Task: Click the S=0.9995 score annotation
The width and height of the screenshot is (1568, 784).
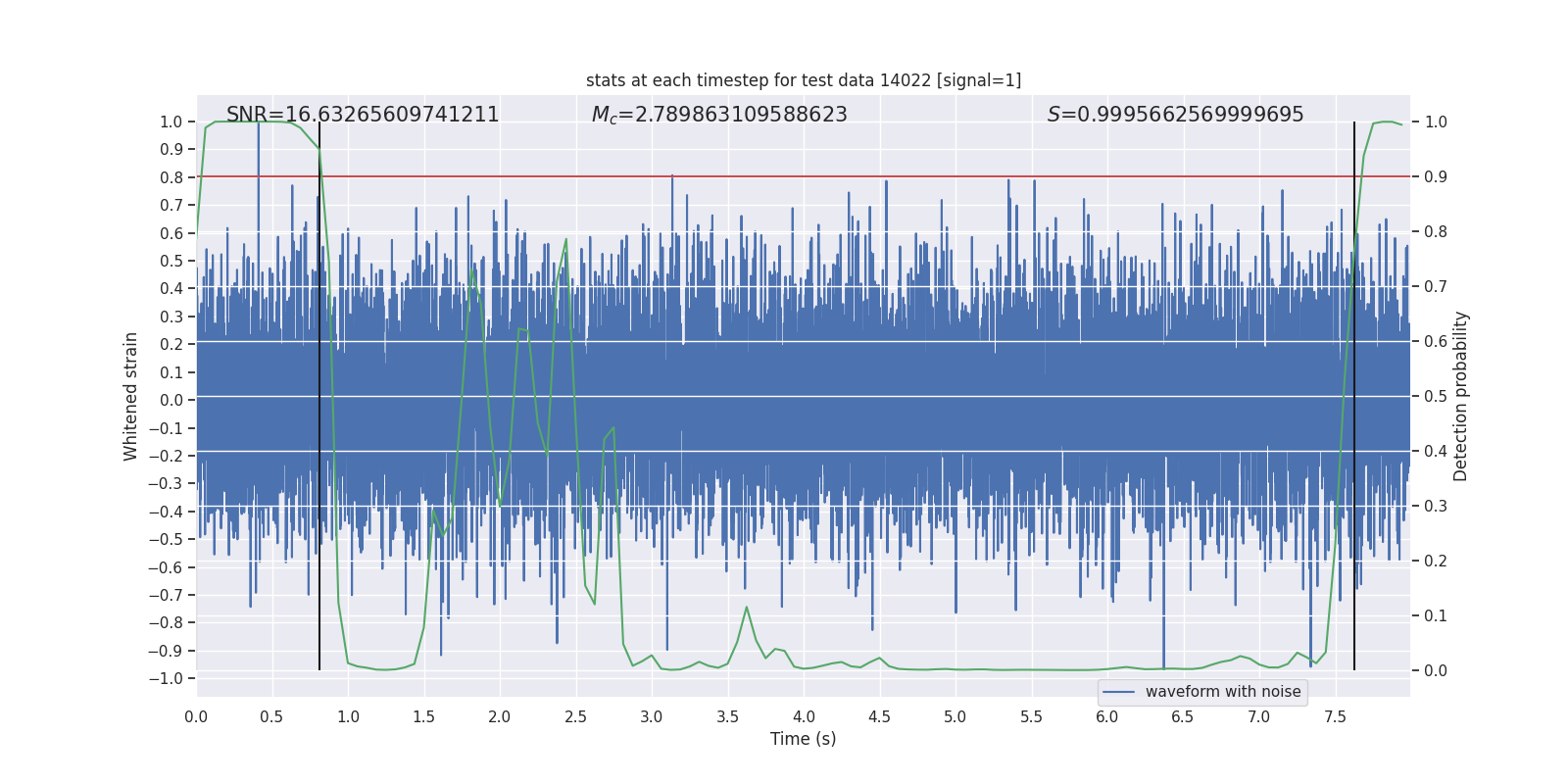Action: pyautogui.click(x=1175, y=115)
